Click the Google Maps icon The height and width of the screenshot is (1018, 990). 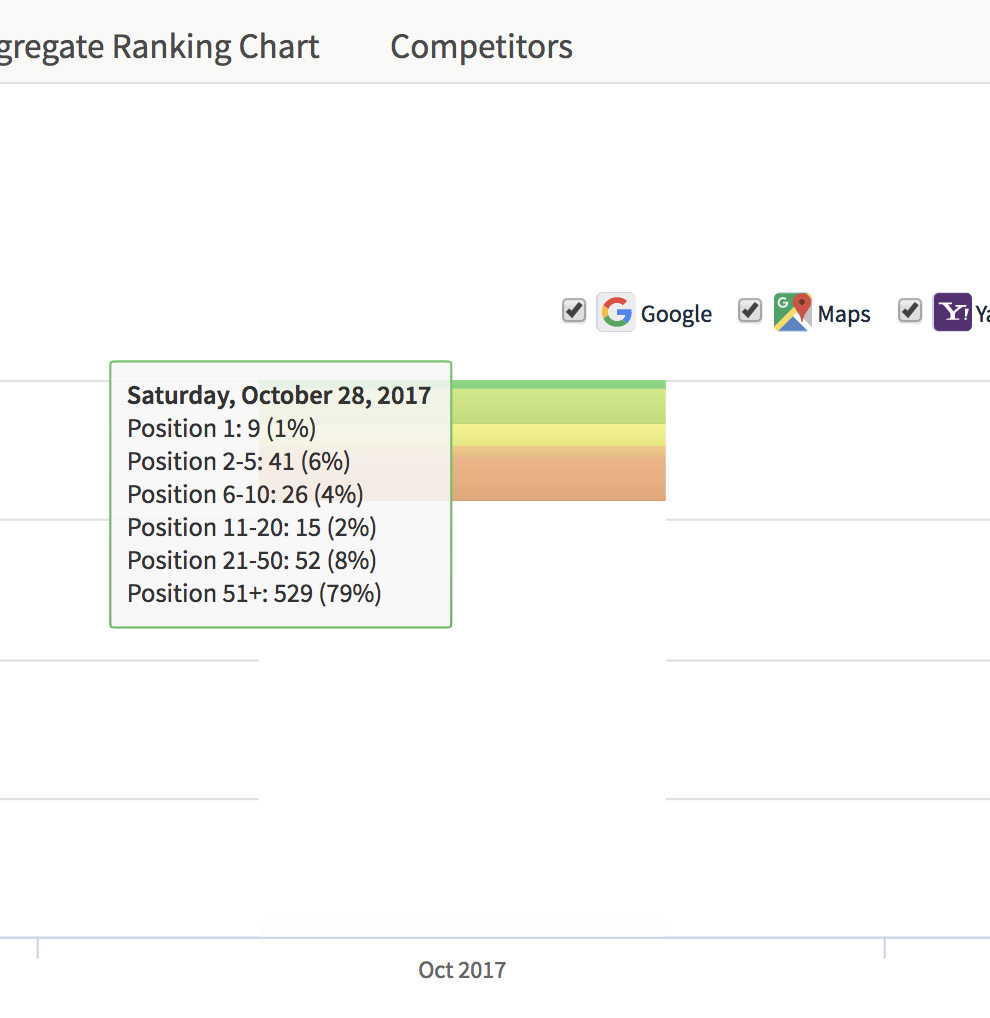pyautogui.click(x=792, y=313)
